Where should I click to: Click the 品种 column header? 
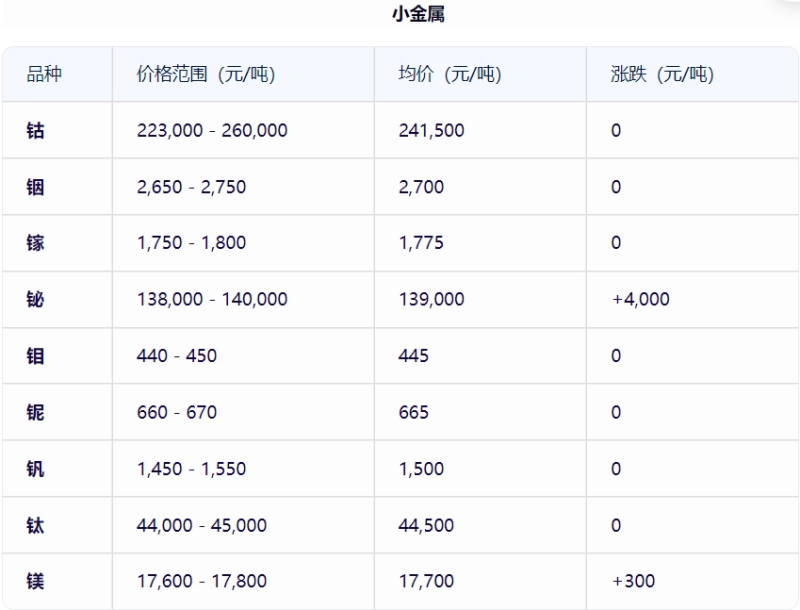tap(44, 74)
